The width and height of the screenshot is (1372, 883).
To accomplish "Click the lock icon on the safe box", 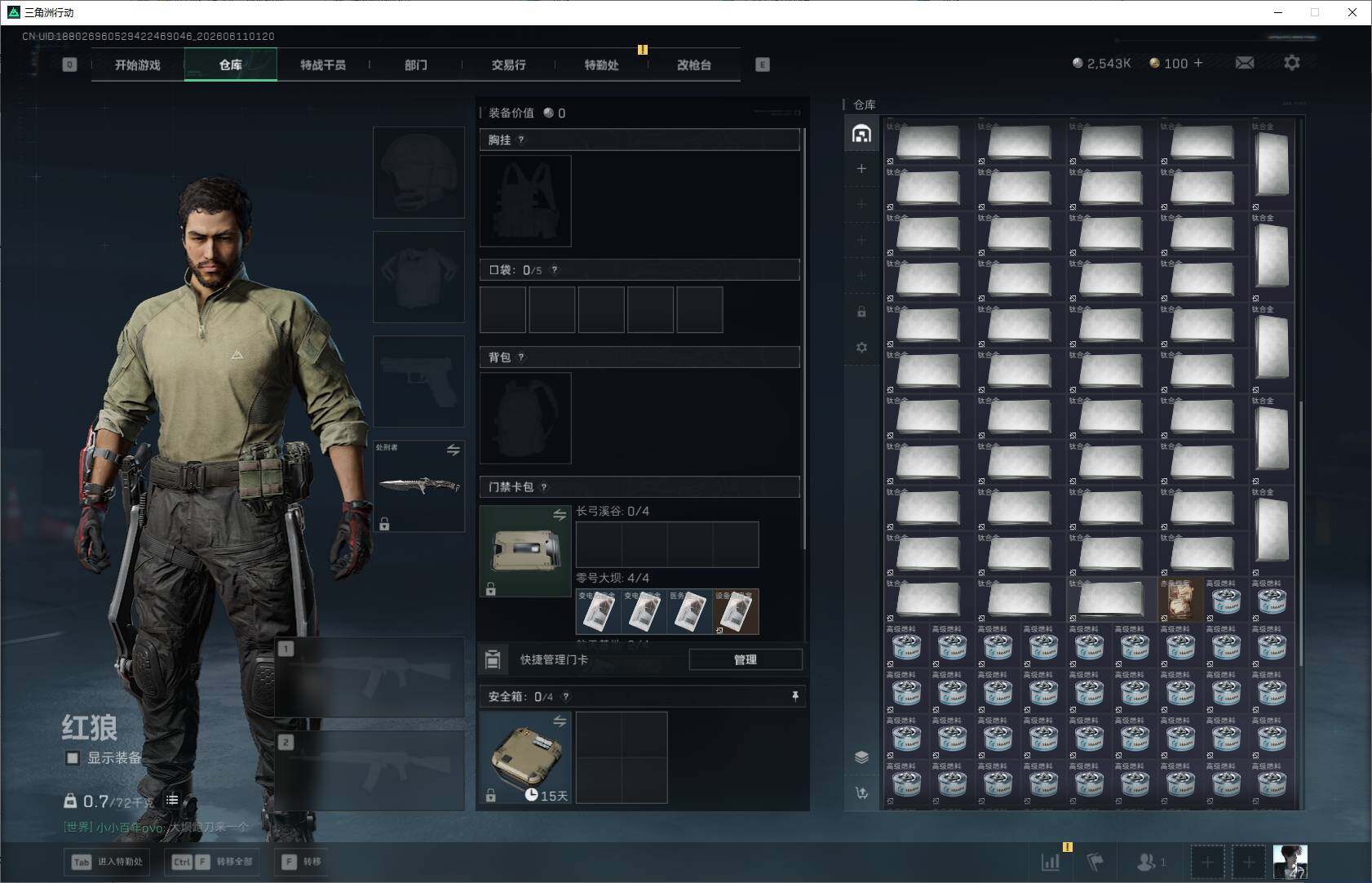I will pyautogui.click(x=491, y=796).
